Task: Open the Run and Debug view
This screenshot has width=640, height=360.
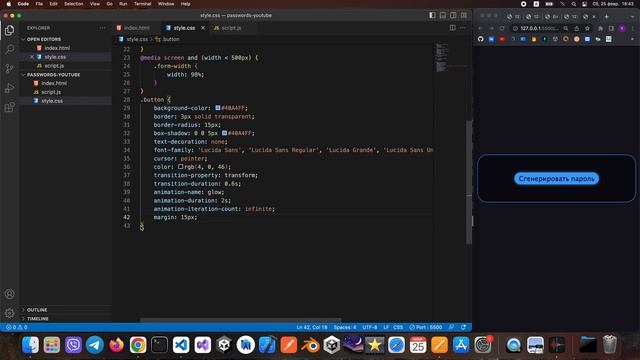Action: coord(9,88)
